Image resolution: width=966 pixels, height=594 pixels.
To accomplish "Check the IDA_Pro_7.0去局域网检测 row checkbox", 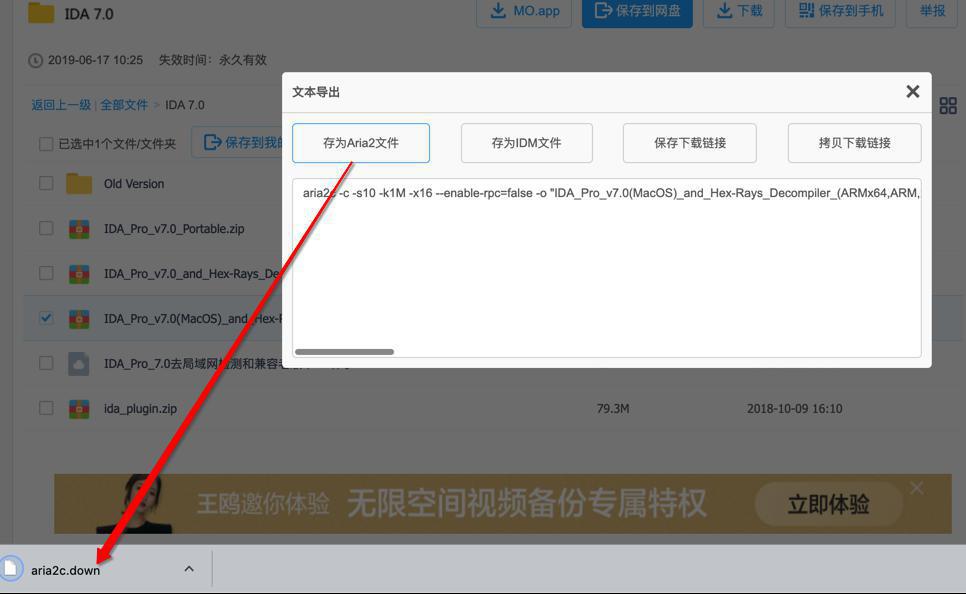I will [x=46, y=363].
